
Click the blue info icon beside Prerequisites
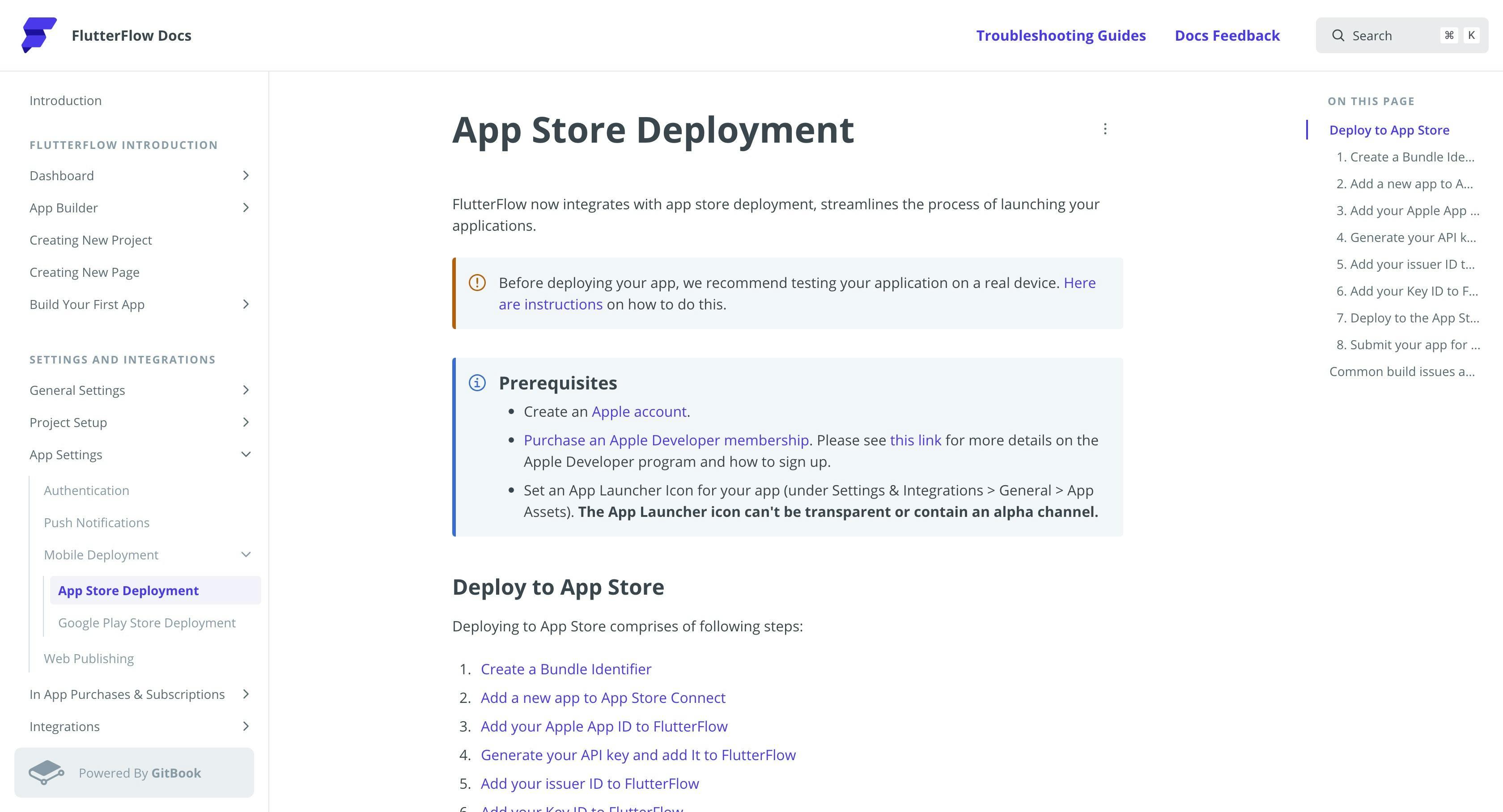(477, 383)
